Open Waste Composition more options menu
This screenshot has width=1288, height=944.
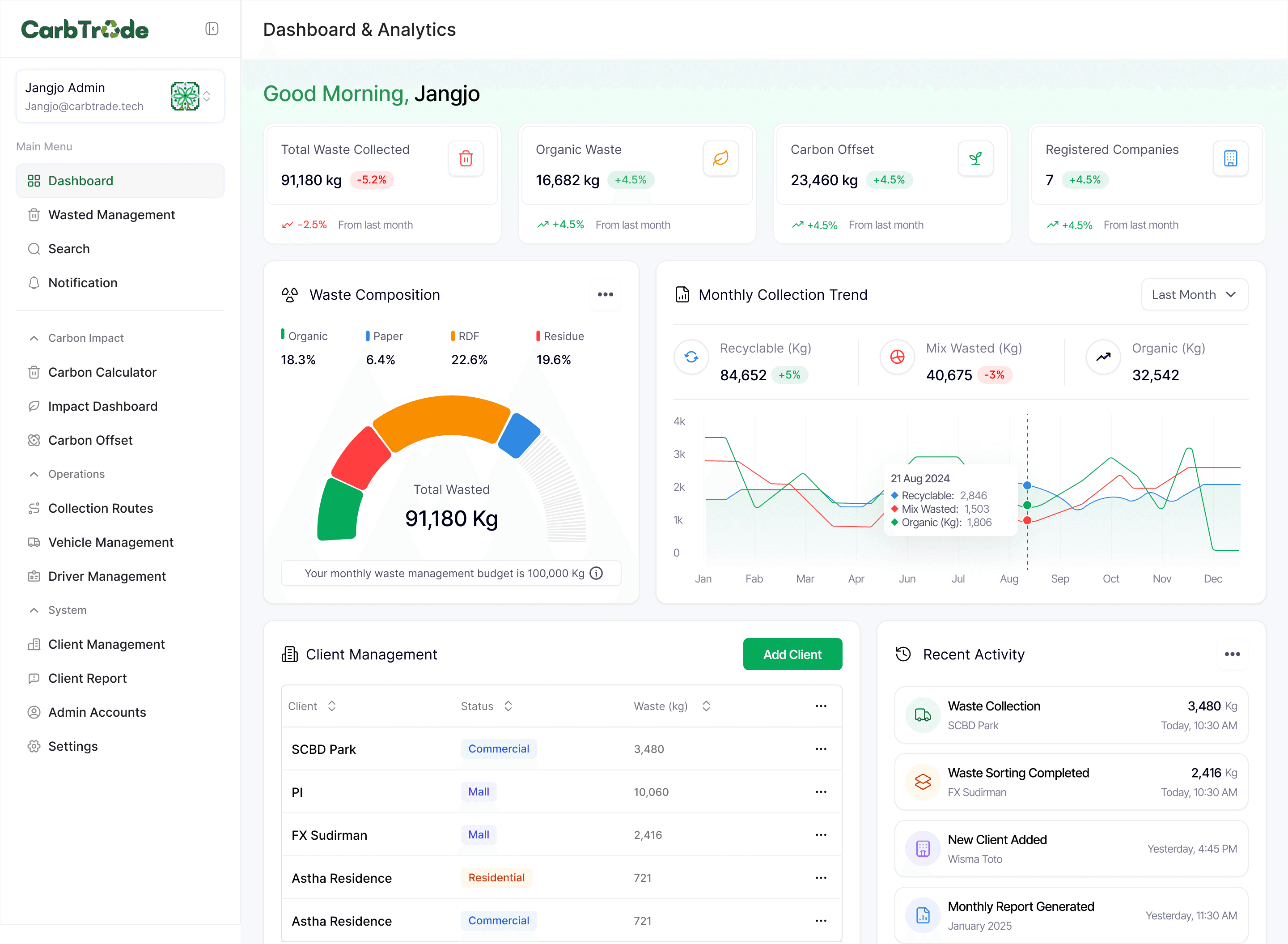click(x=605, y=294)
